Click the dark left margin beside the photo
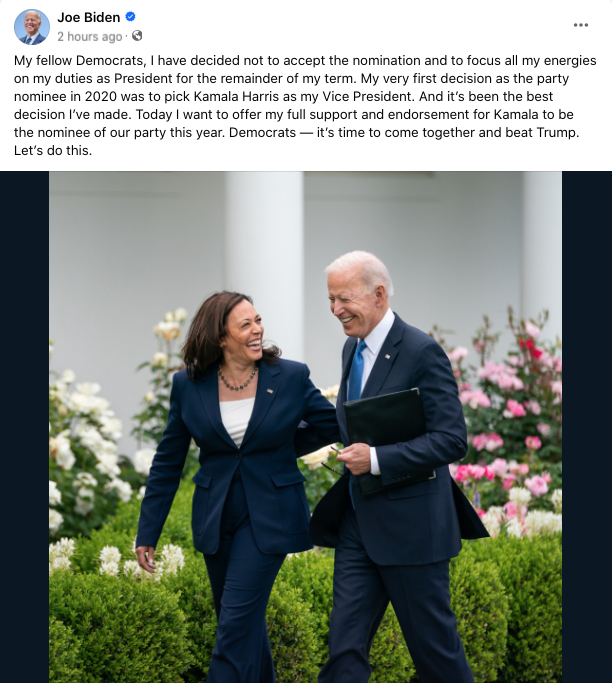Viewport: 612px width, 683px height. pyautogui.click(x=24, y=427)
